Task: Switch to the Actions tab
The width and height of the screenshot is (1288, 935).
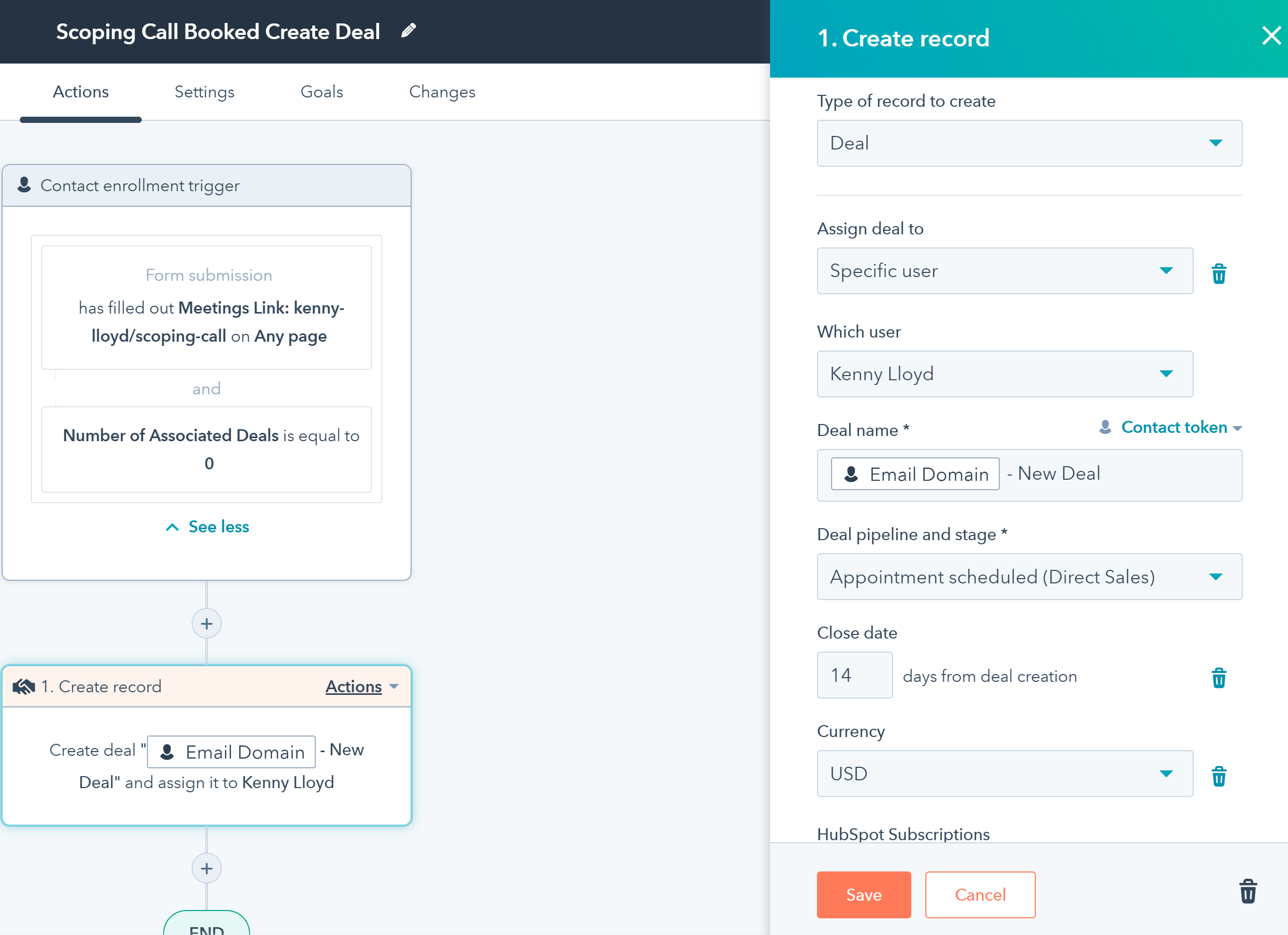Action: coord(81,92)
